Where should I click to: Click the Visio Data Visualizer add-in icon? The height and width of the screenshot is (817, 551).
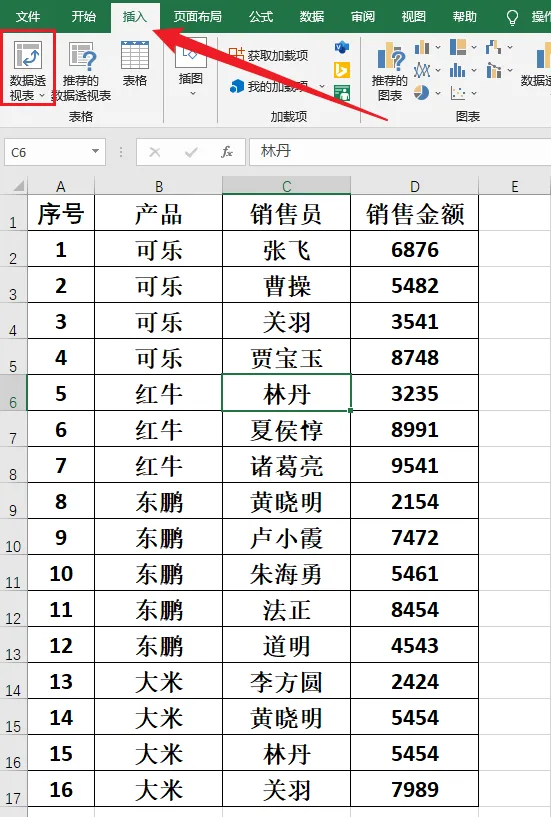pyautogui.click(x=342, y=47)
